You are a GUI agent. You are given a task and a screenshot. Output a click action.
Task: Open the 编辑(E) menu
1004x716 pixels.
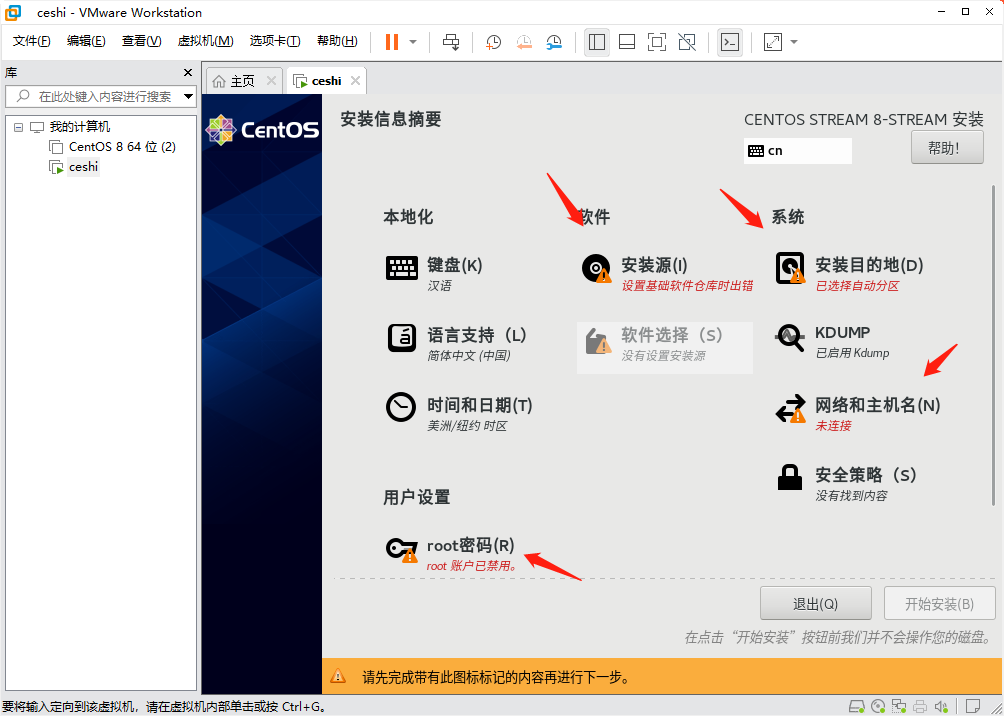(86, 41)
